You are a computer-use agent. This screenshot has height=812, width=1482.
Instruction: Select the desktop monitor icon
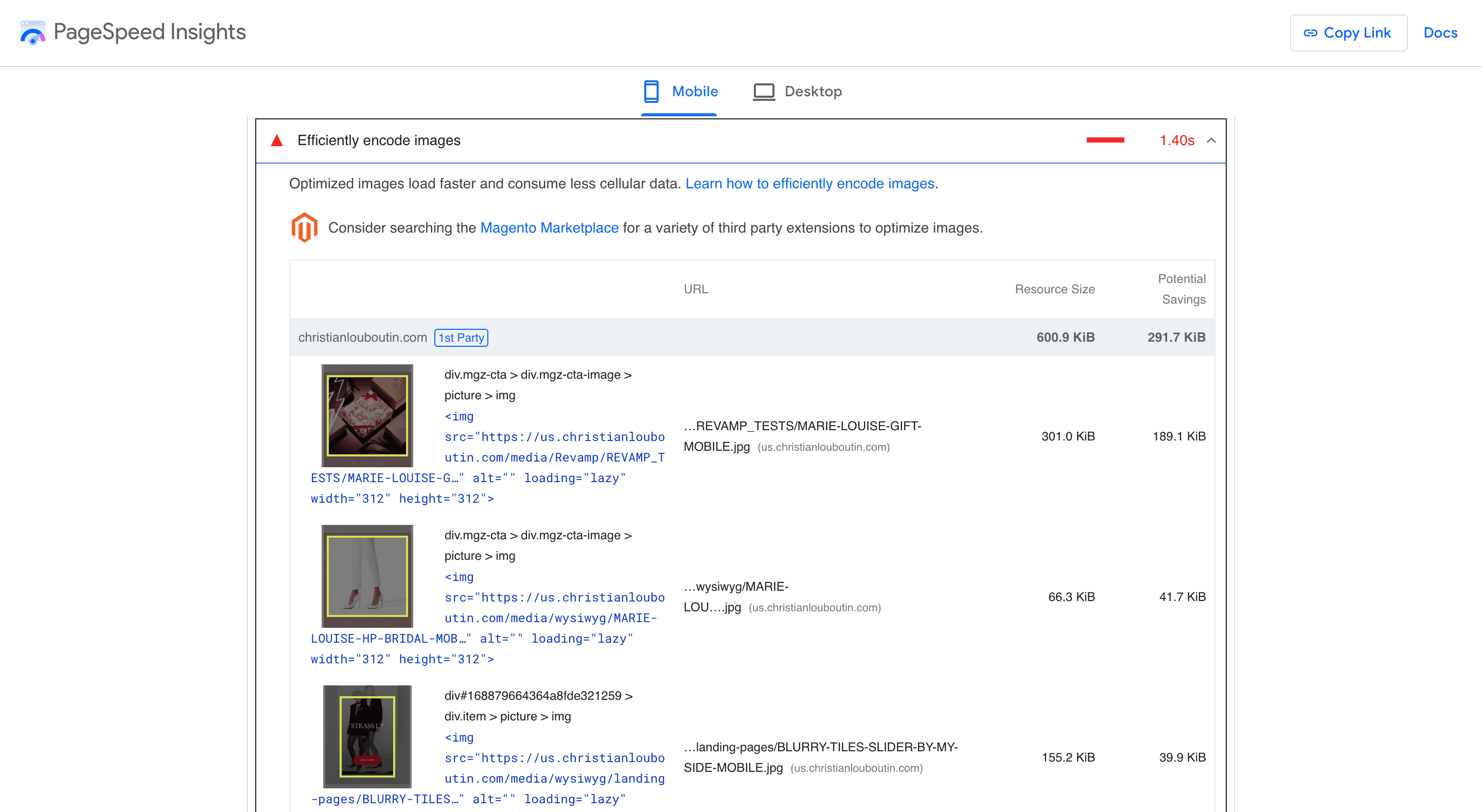[763, 91]
